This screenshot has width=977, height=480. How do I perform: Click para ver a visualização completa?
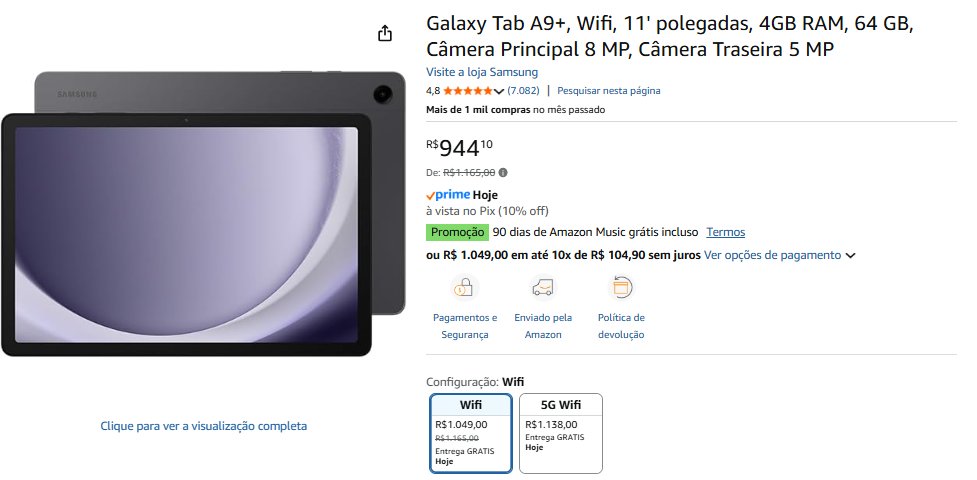pyautogui.click(x=204, y=426)
